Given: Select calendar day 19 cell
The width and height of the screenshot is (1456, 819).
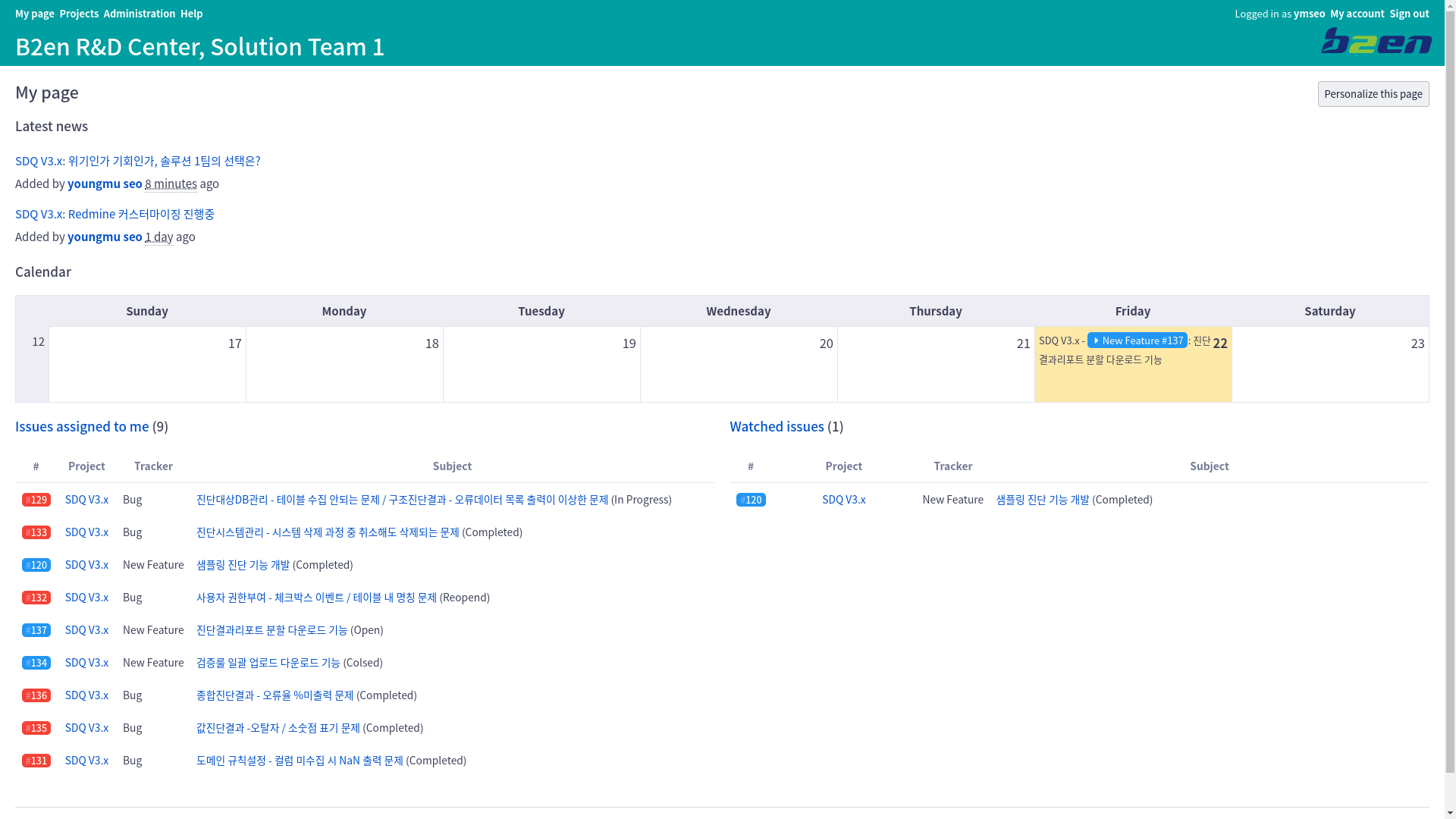Looking at the screenshot, I should point(541,364).
